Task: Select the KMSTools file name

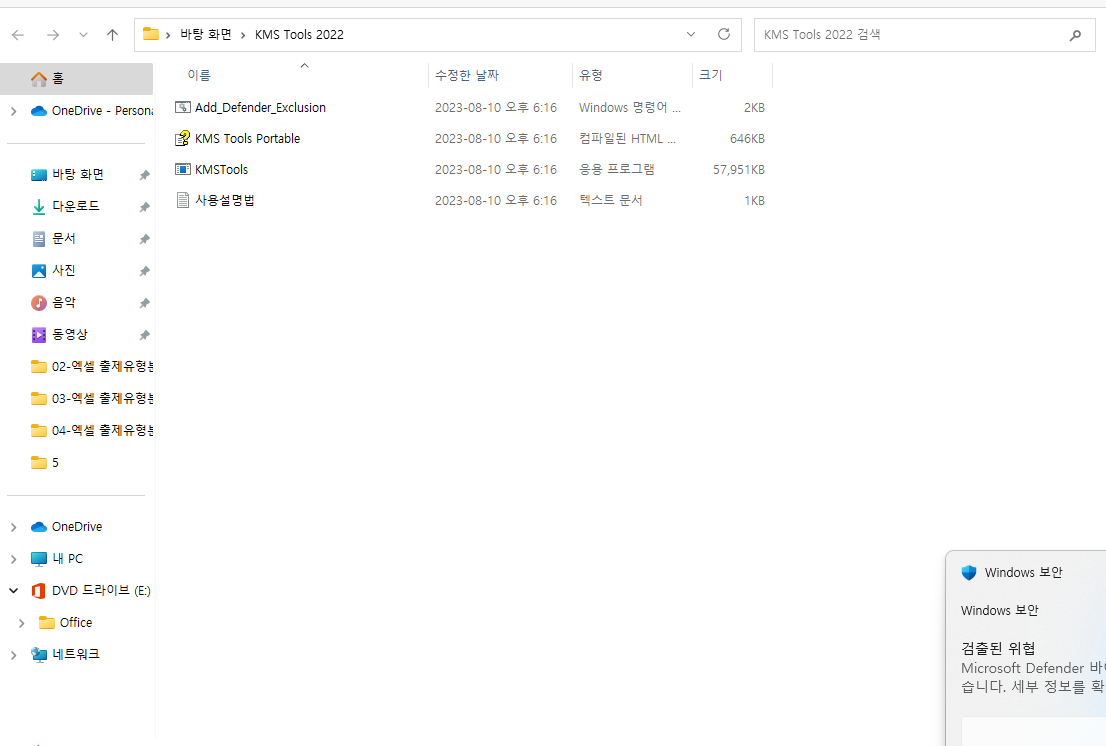Action: (x=221, y=169)
